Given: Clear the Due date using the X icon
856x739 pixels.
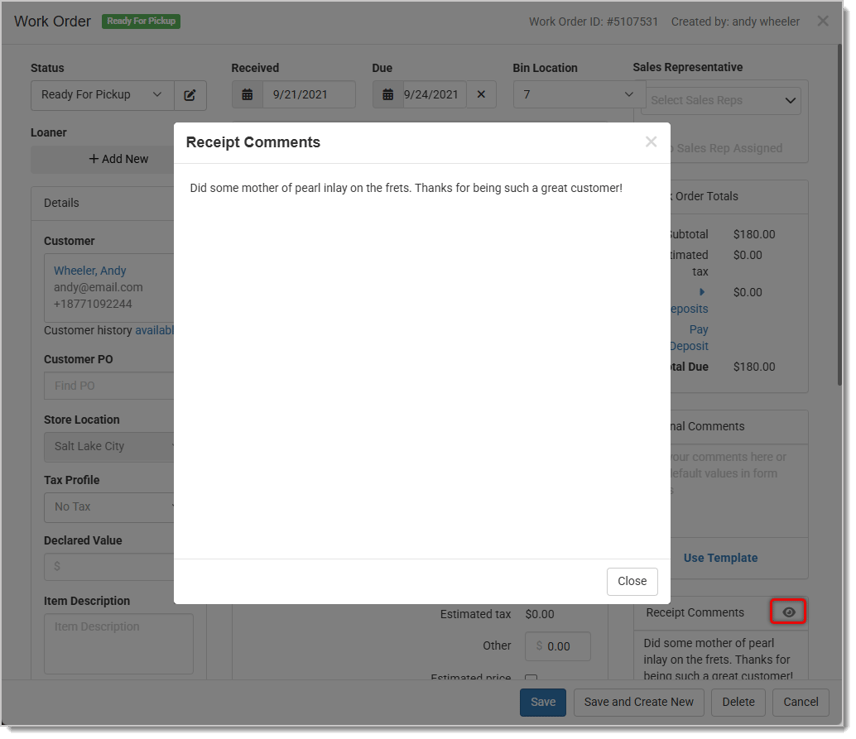Looking at the screenshot, I should pos(481,94).
